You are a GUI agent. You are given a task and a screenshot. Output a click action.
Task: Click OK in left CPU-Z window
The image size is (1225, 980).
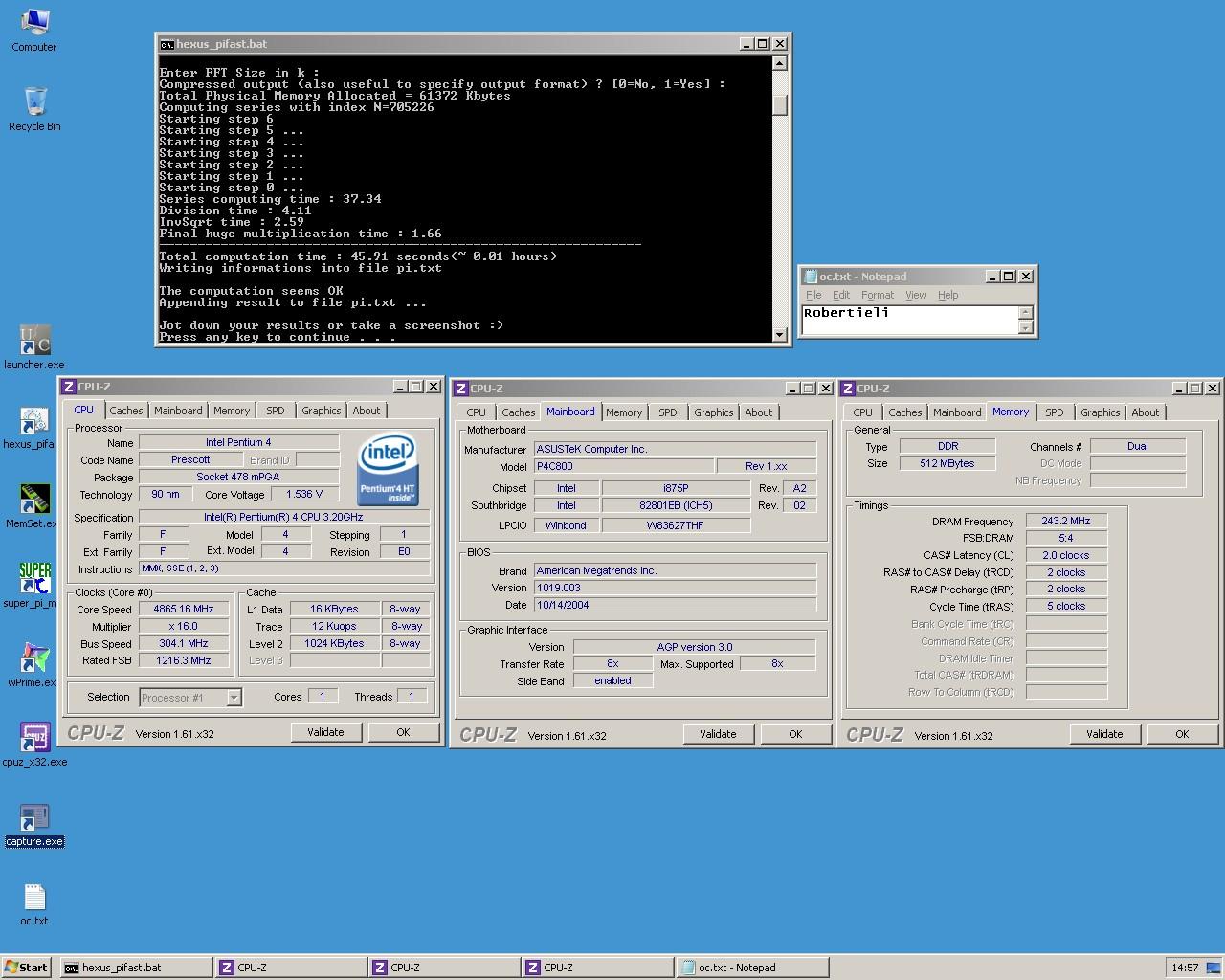point(403,732)
